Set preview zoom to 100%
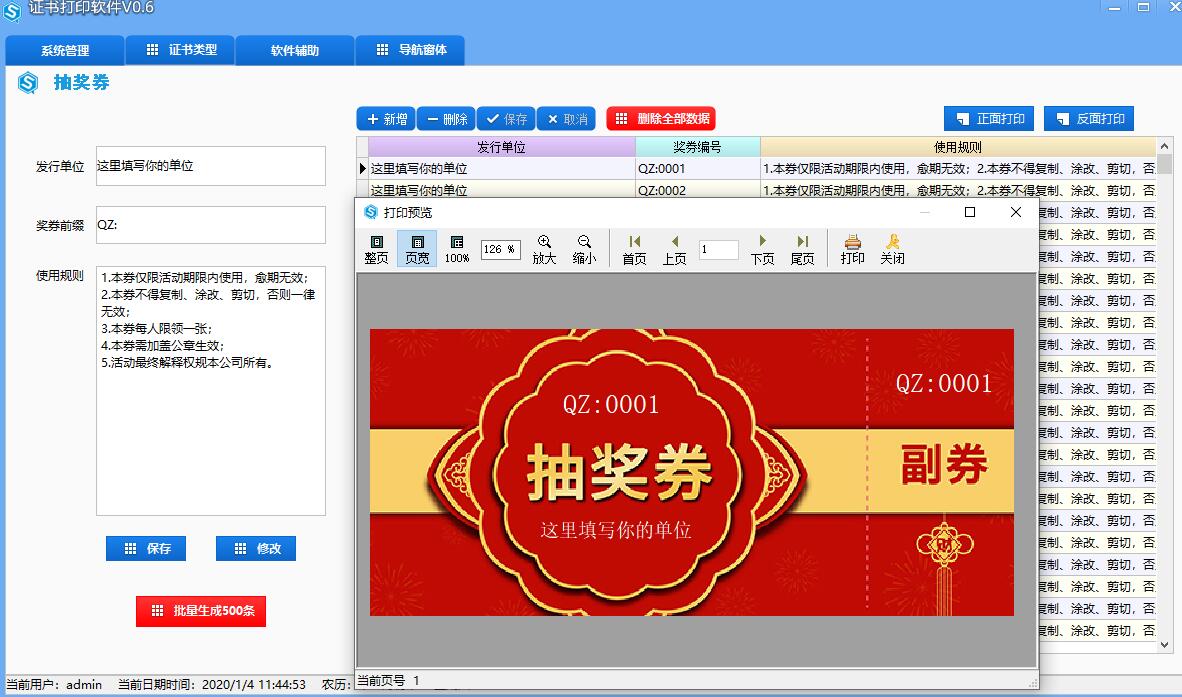 tap(457, 249)
